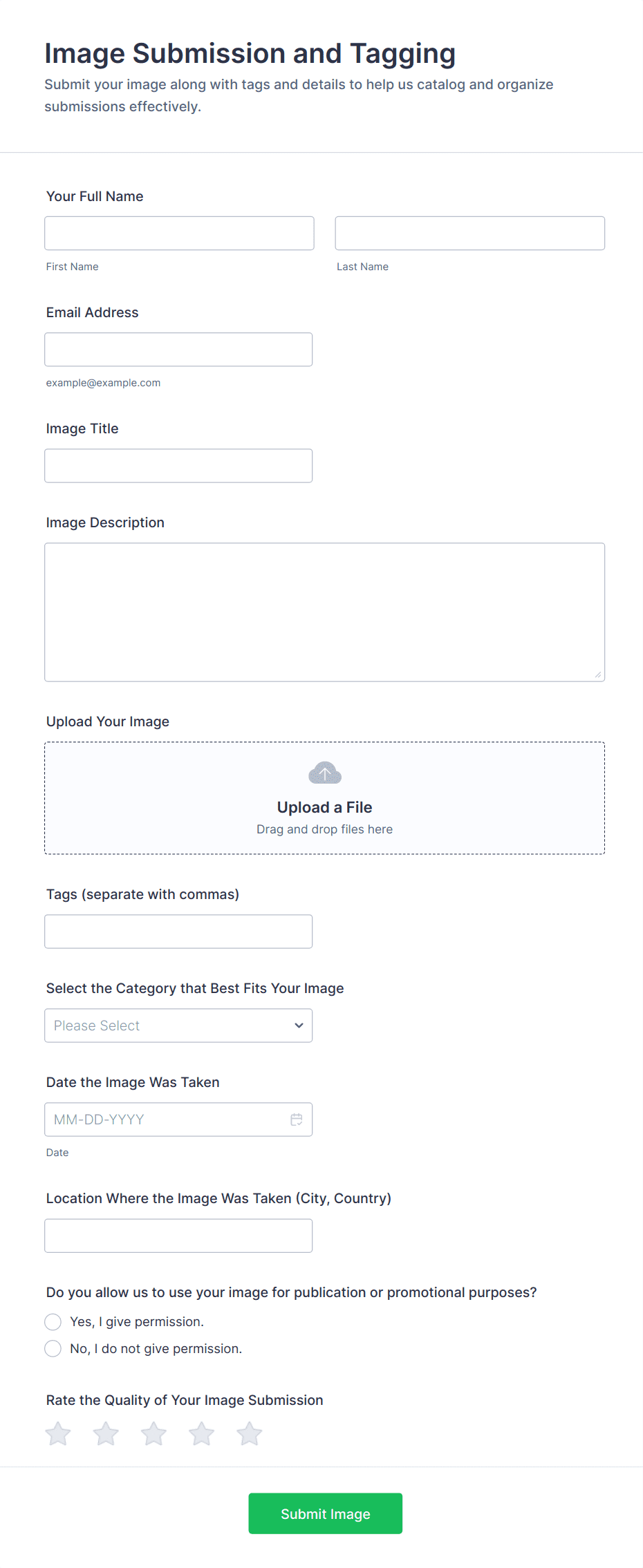This screenshot has height=1568, width=643.
Task: Click into the Last Name field
Action: [469, 234]
